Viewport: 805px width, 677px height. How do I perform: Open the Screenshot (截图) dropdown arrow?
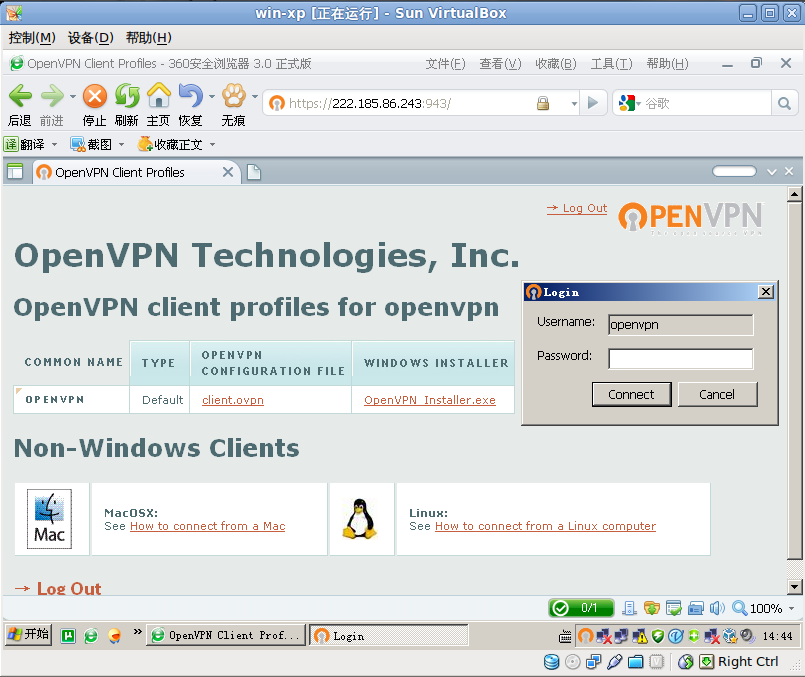point(121,145)
